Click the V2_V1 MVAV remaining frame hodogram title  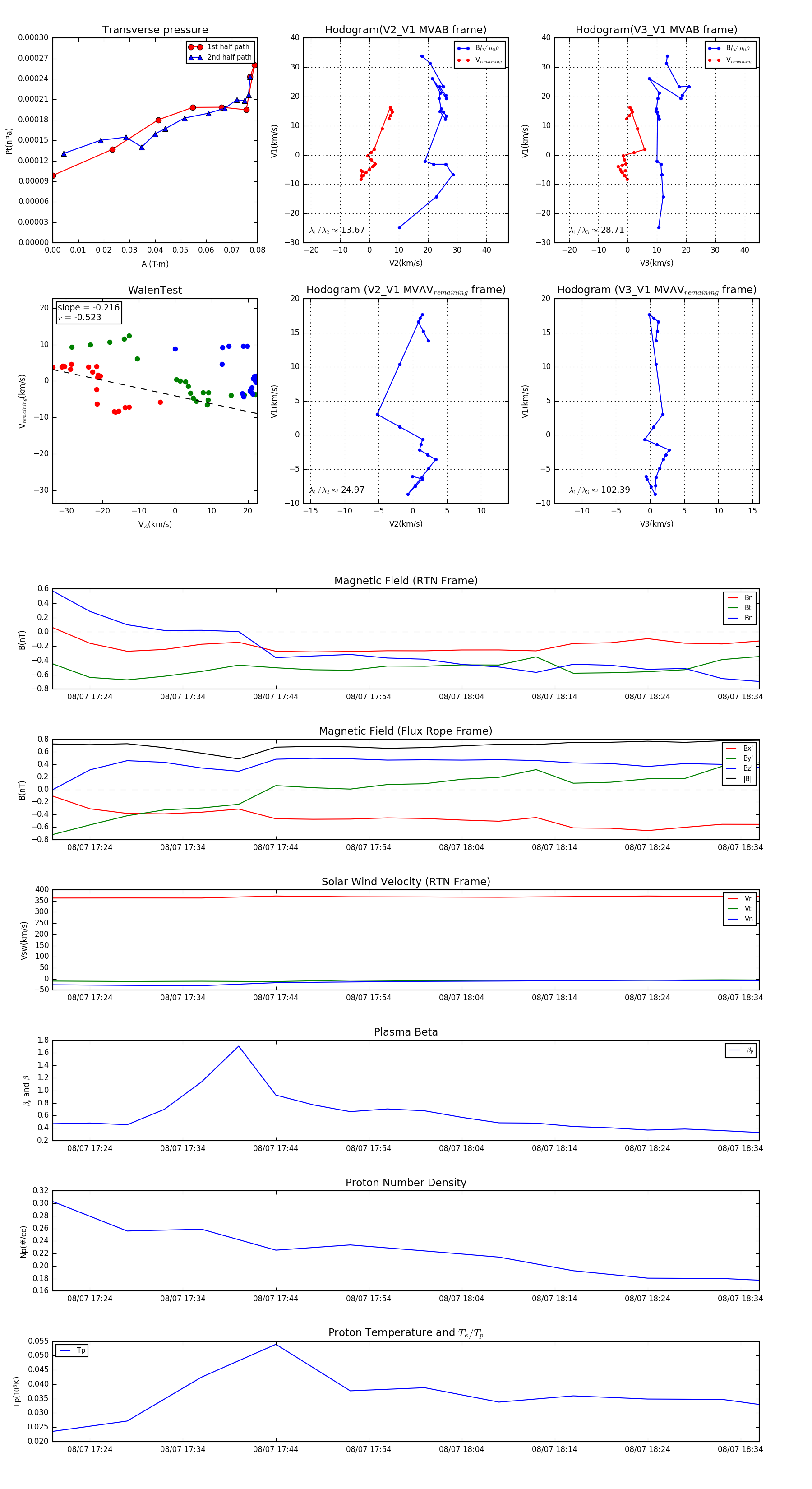tap(406, 290)
